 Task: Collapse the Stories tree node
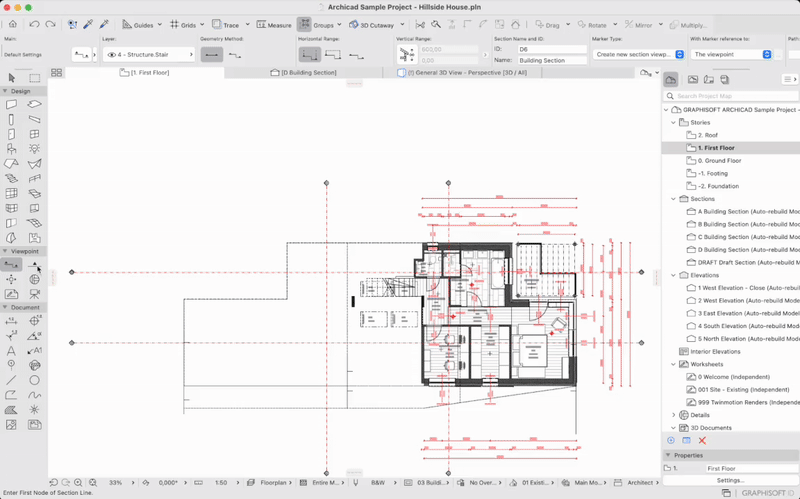673,122
